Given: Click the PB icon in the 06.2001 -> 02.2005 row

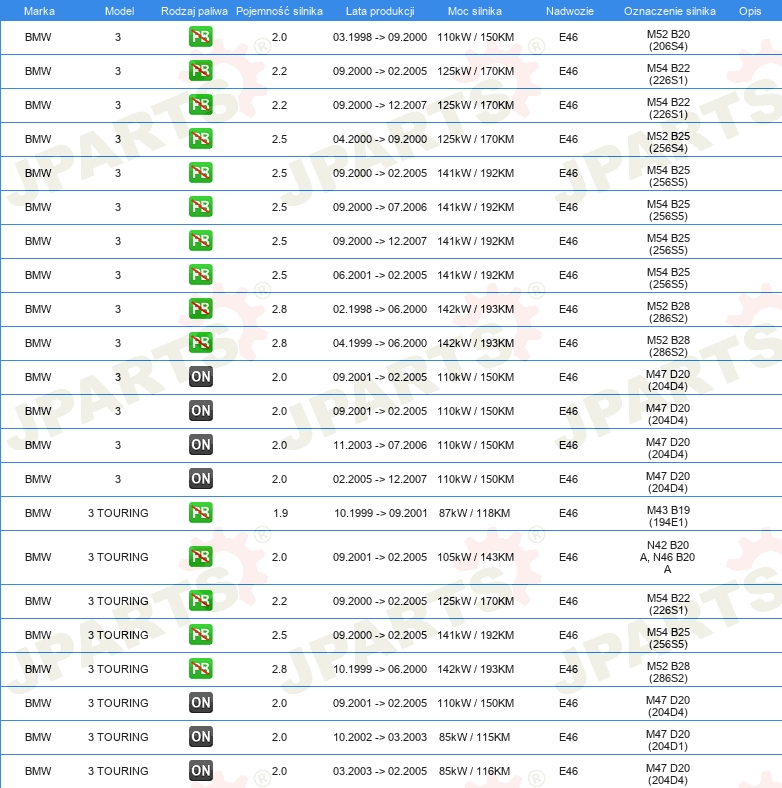Looking at the screenshot, I should (x=201, y=275).
